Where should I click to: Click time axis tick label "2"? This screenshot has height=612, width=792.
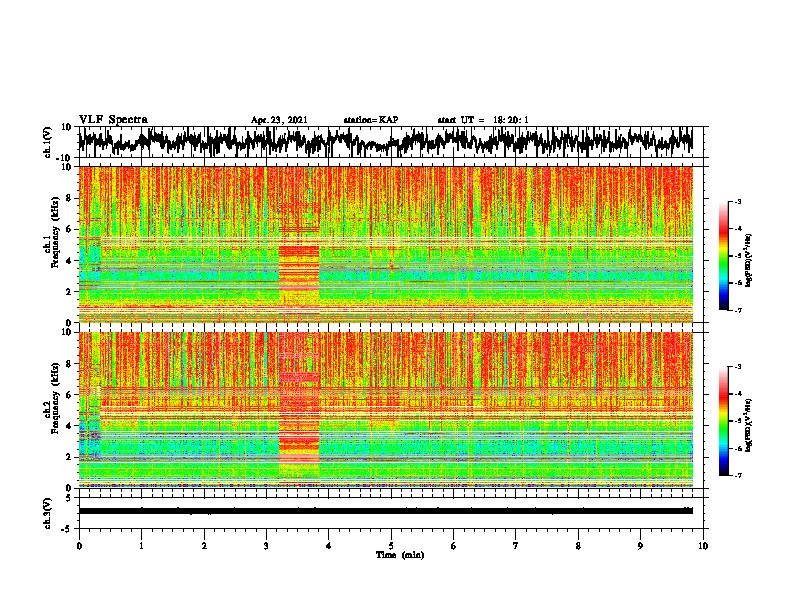point(204,546)
